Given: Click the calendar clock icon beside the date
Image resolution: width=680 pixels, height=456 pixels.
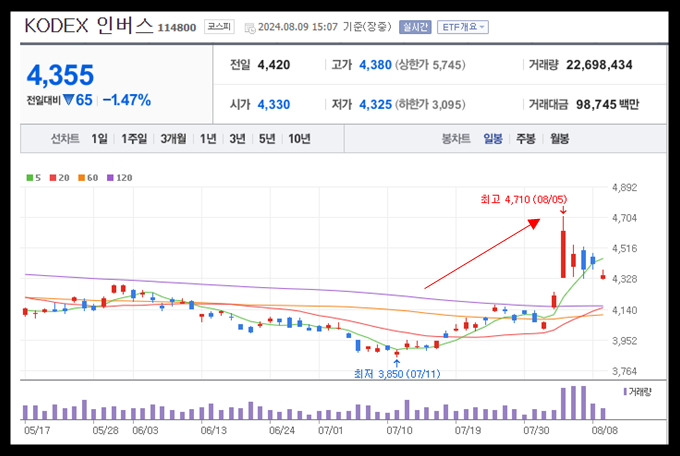Looking at the screenshot, I should (250, 28).
